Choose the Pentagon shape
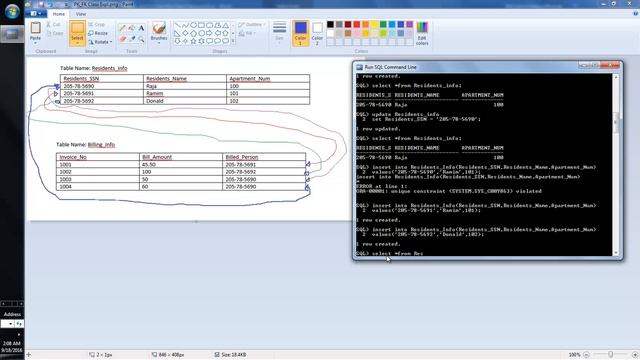 click(193, 33)
